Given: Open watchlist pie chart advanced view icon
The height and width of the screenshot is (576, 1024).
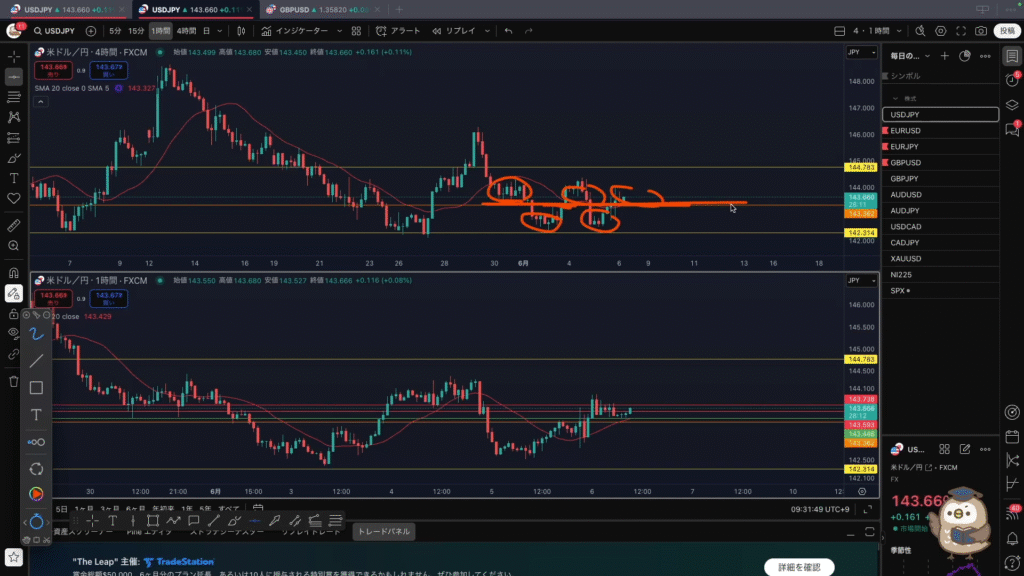Looking at the screenshot, I should (965, 56).
